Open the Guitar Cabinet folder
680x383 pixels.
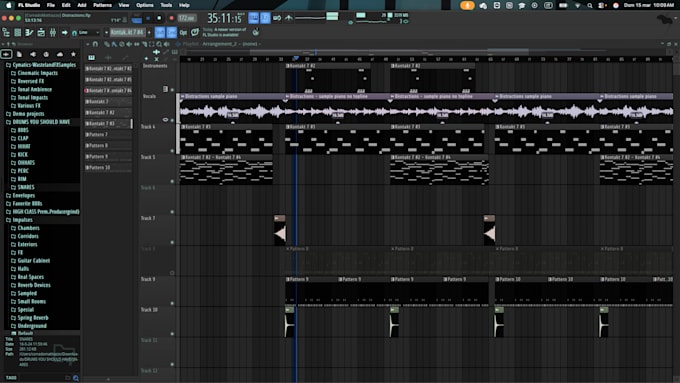click(30, 261)
